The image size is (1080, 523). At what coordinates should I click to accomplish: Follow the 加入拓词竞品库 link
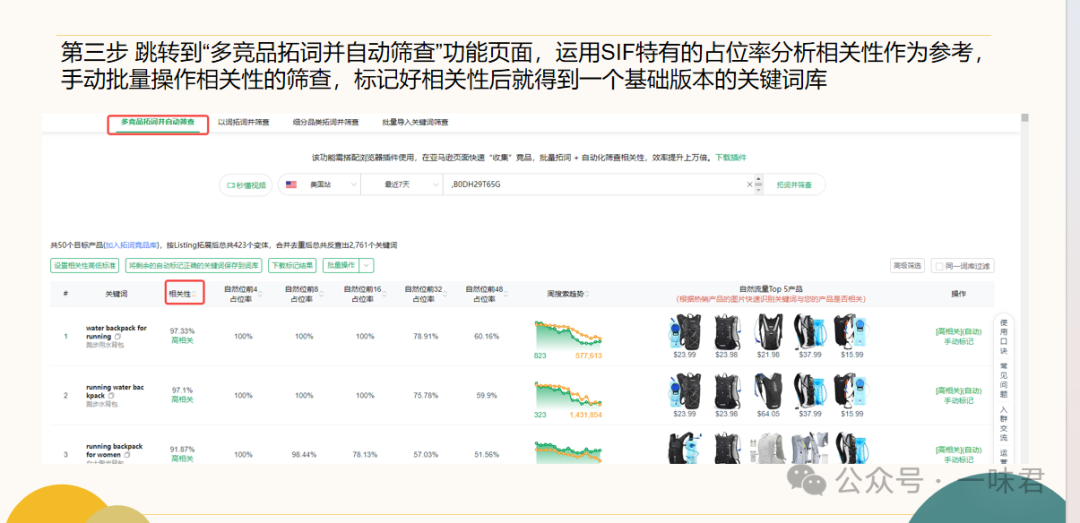coord(130,245)
